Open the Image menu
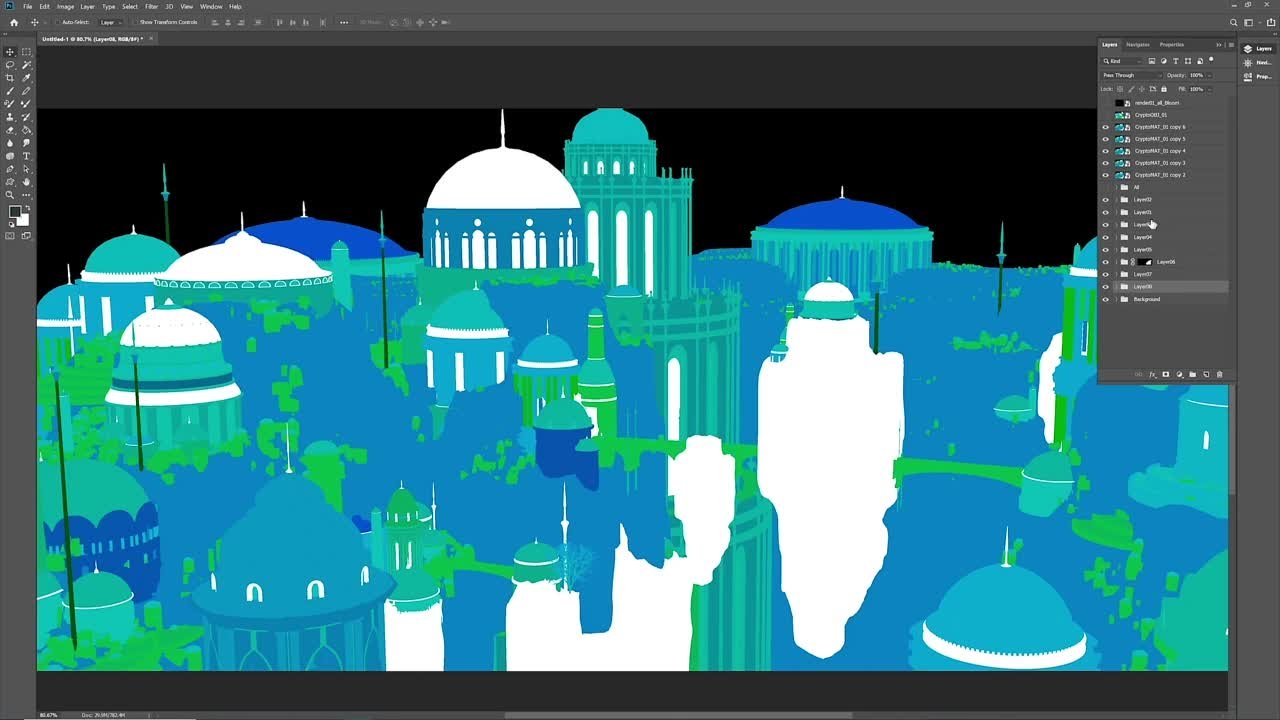Viewport: 1280px width, 720px height. coord(65,6)
